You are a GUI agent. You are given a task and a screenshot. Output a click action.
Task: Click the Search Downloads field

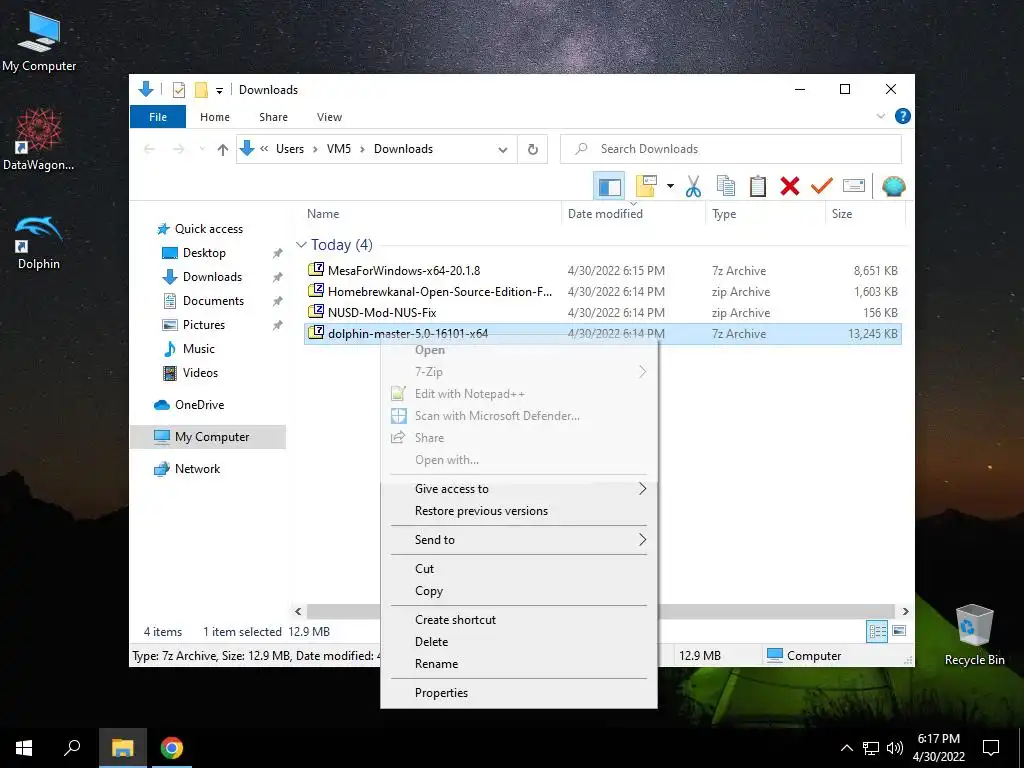click(731, 149)
